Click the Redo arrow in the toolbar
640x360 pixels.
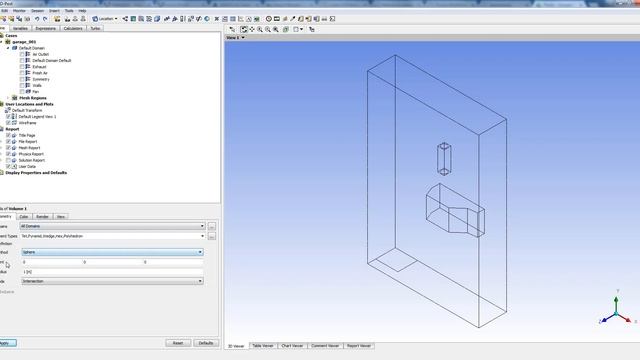point(45,19)
